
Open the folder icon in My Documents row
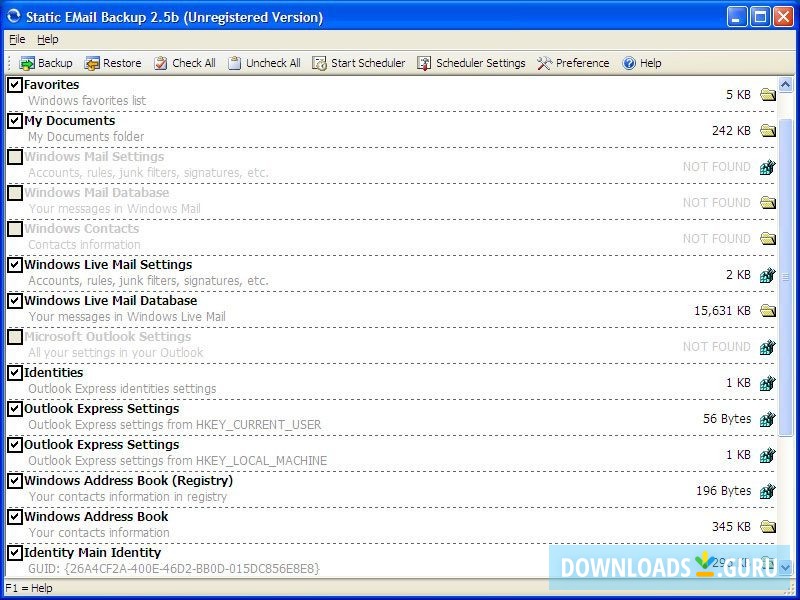(768, 131)
